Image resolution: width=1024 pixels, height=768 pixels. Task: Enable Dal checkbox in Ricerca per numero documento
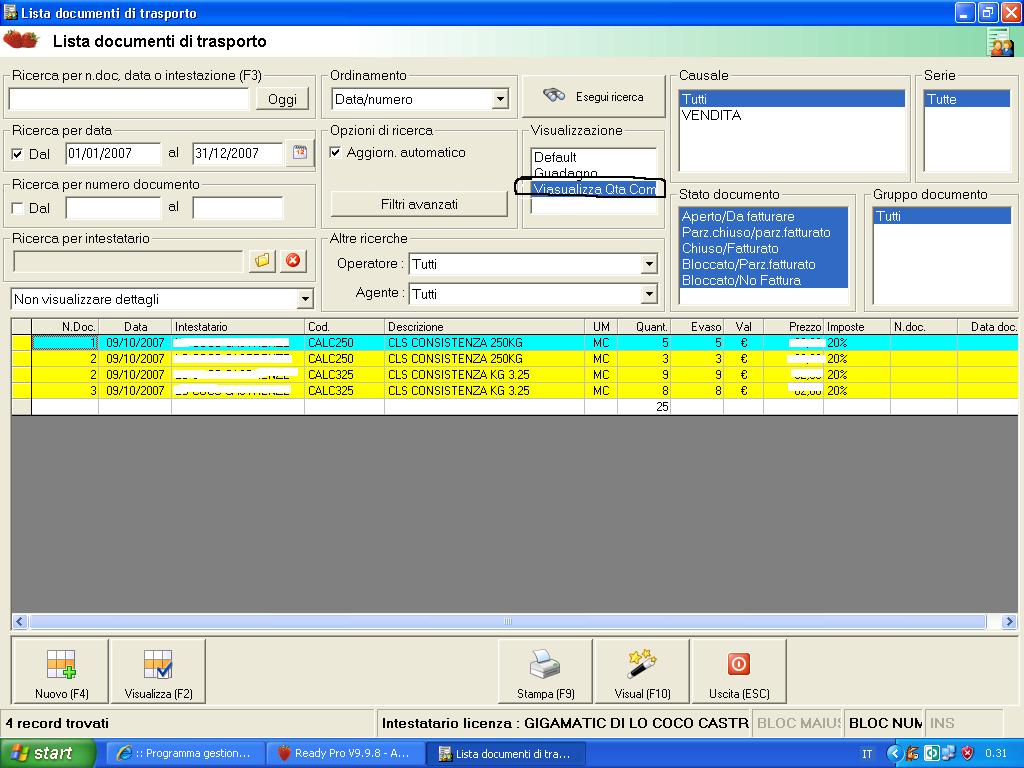coord(18,208)
